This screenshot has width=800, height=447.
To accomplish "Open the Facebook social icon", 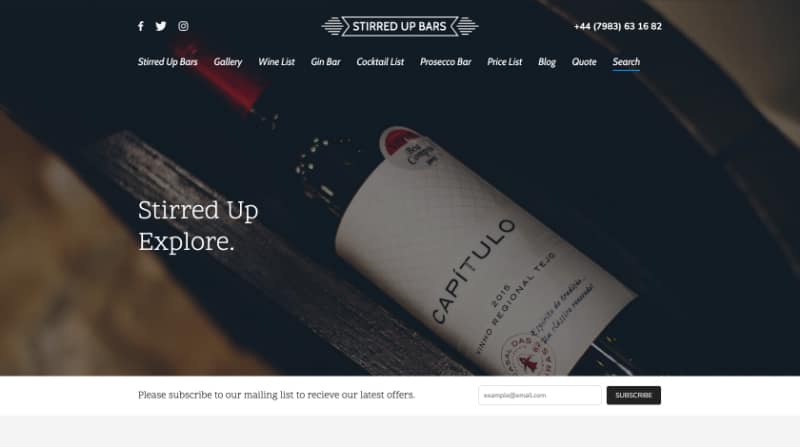I will (141, 26).
